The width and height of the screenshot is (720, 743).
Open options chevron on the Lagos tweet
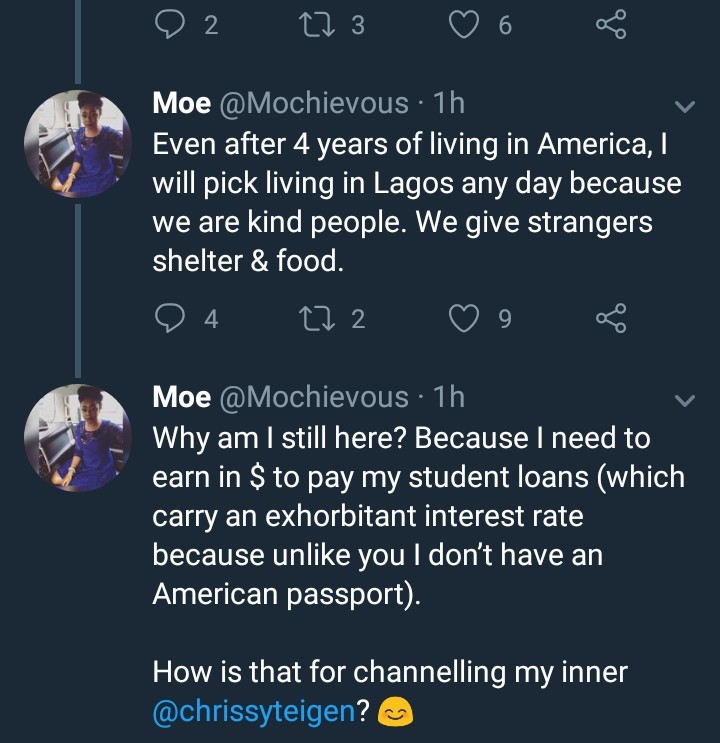(686, 106)
